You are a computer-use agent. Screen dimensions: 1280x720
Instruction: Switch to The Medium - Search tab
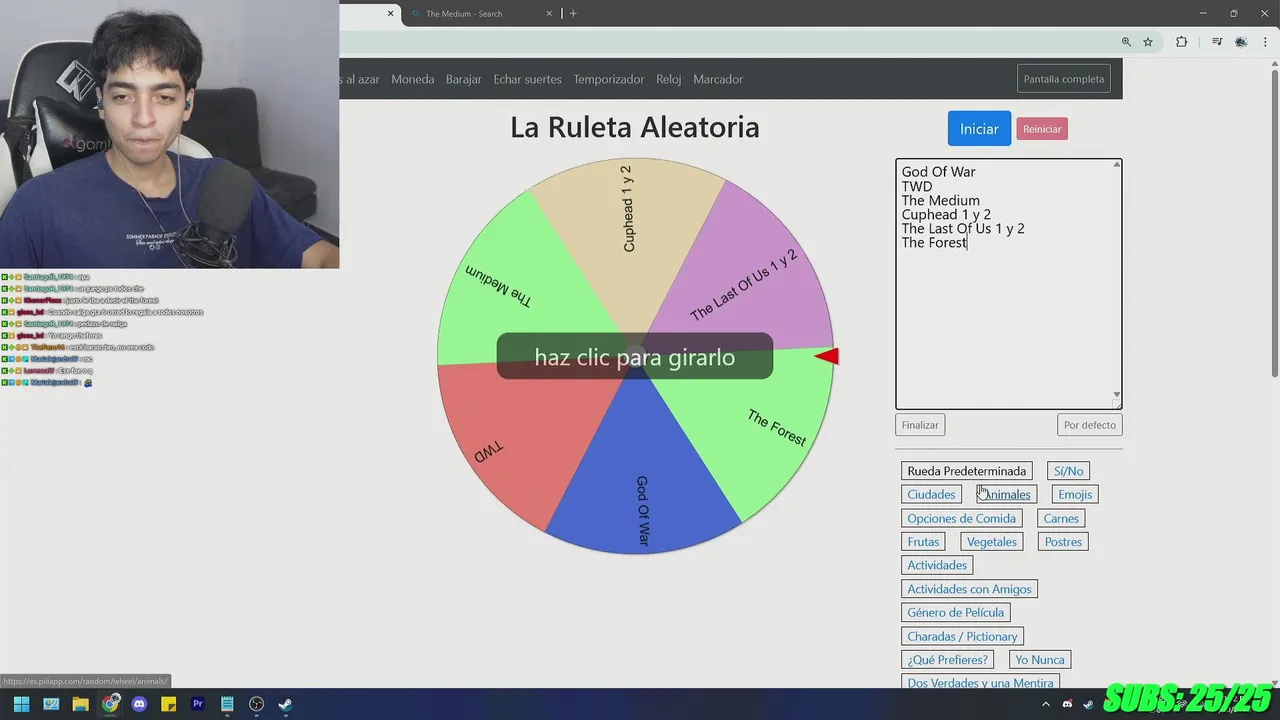(480, 13)
